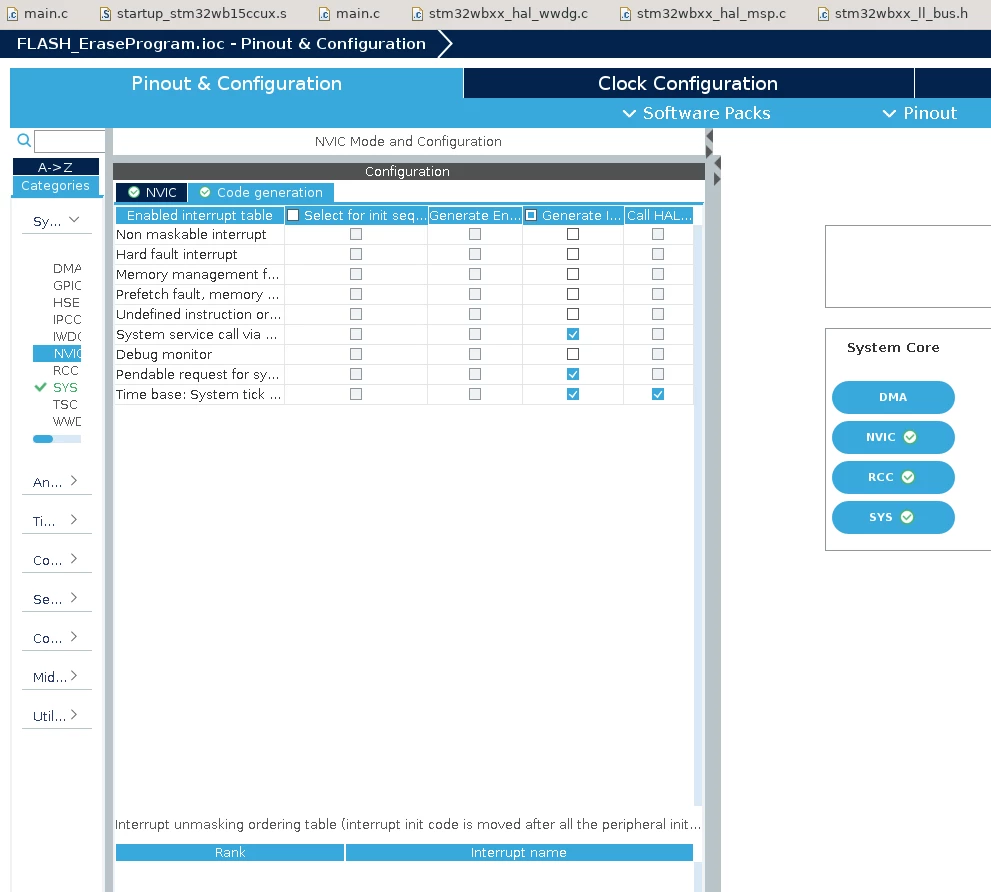Select NVIC in the System Core list
Viewport: 991px width, 892px height.
58,353
